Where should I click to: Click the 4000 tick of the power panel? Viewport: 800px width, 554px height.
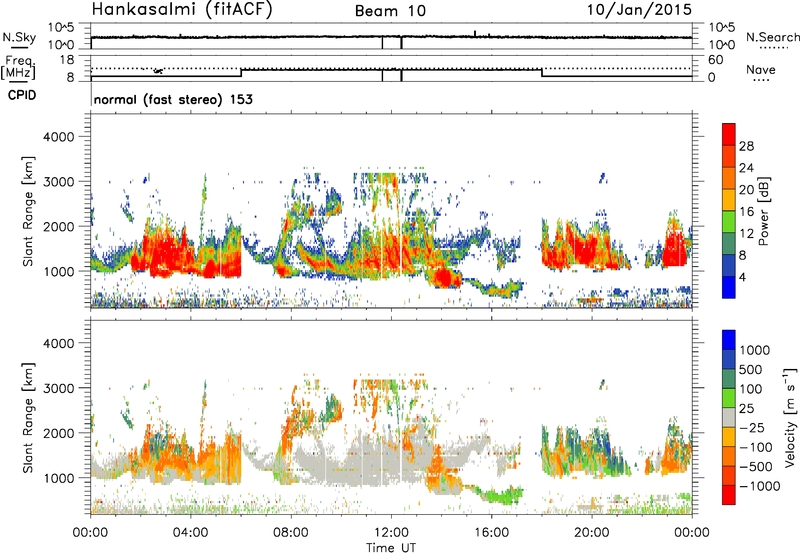pos(58,137)
